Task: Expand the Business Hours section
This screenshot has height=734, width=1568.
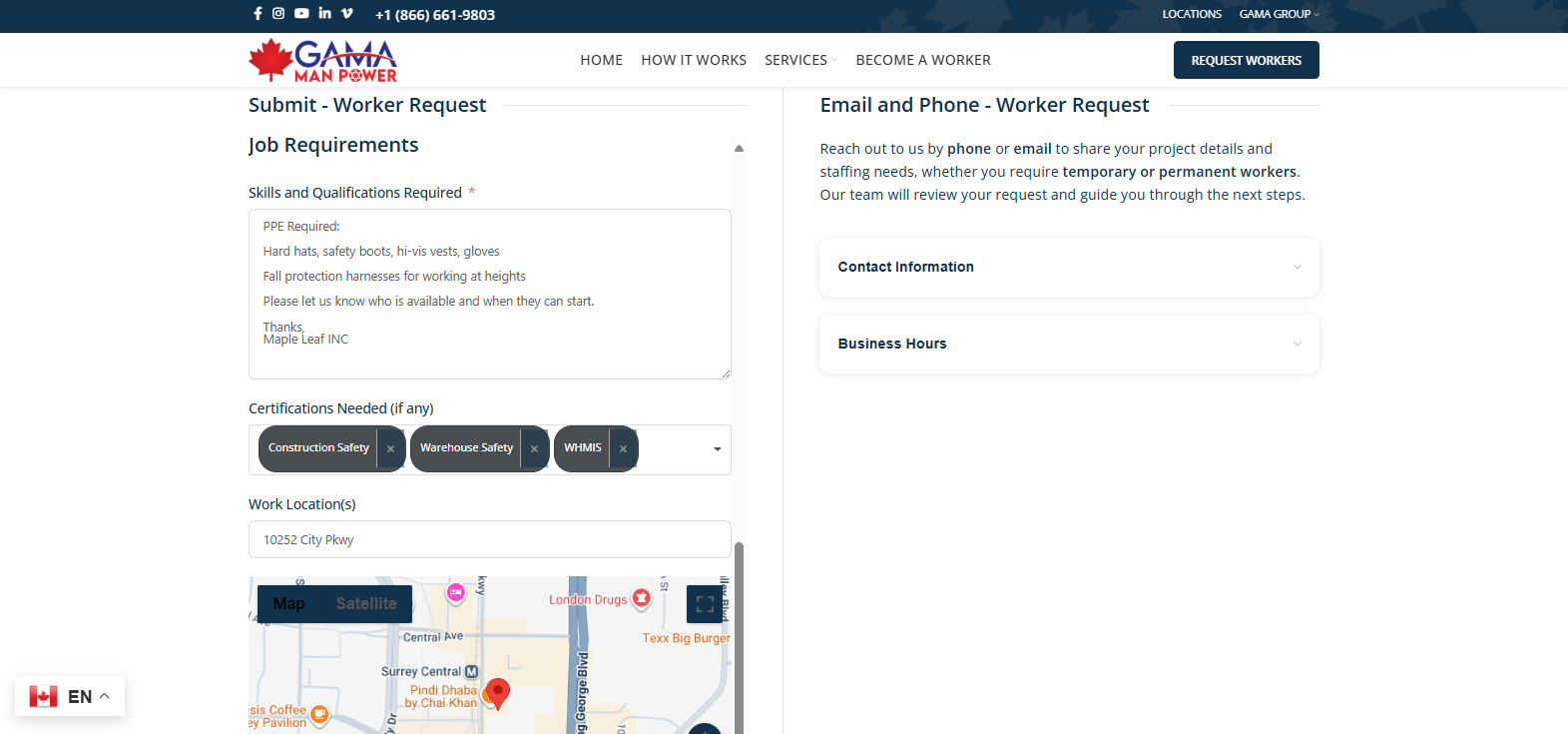Action: point(1069,344)
